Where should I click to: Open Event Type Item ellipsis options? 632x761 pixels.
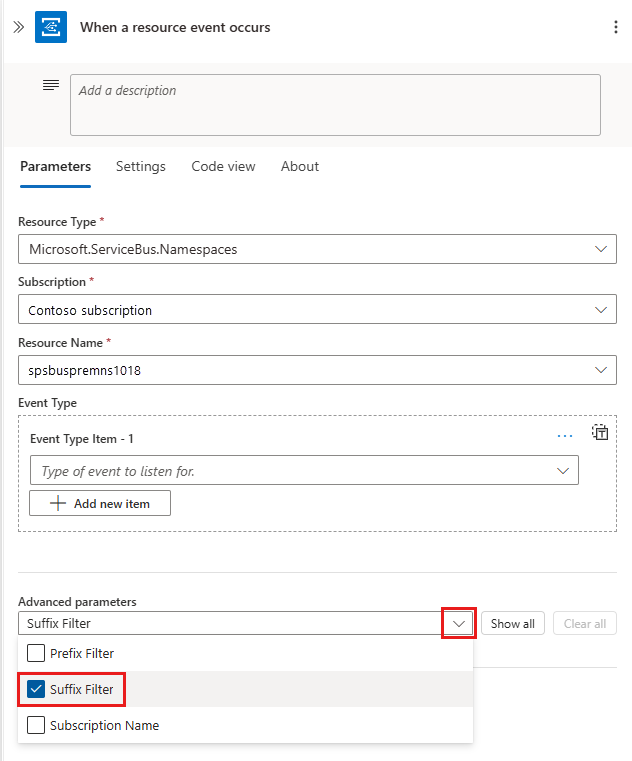coord(565,436)
